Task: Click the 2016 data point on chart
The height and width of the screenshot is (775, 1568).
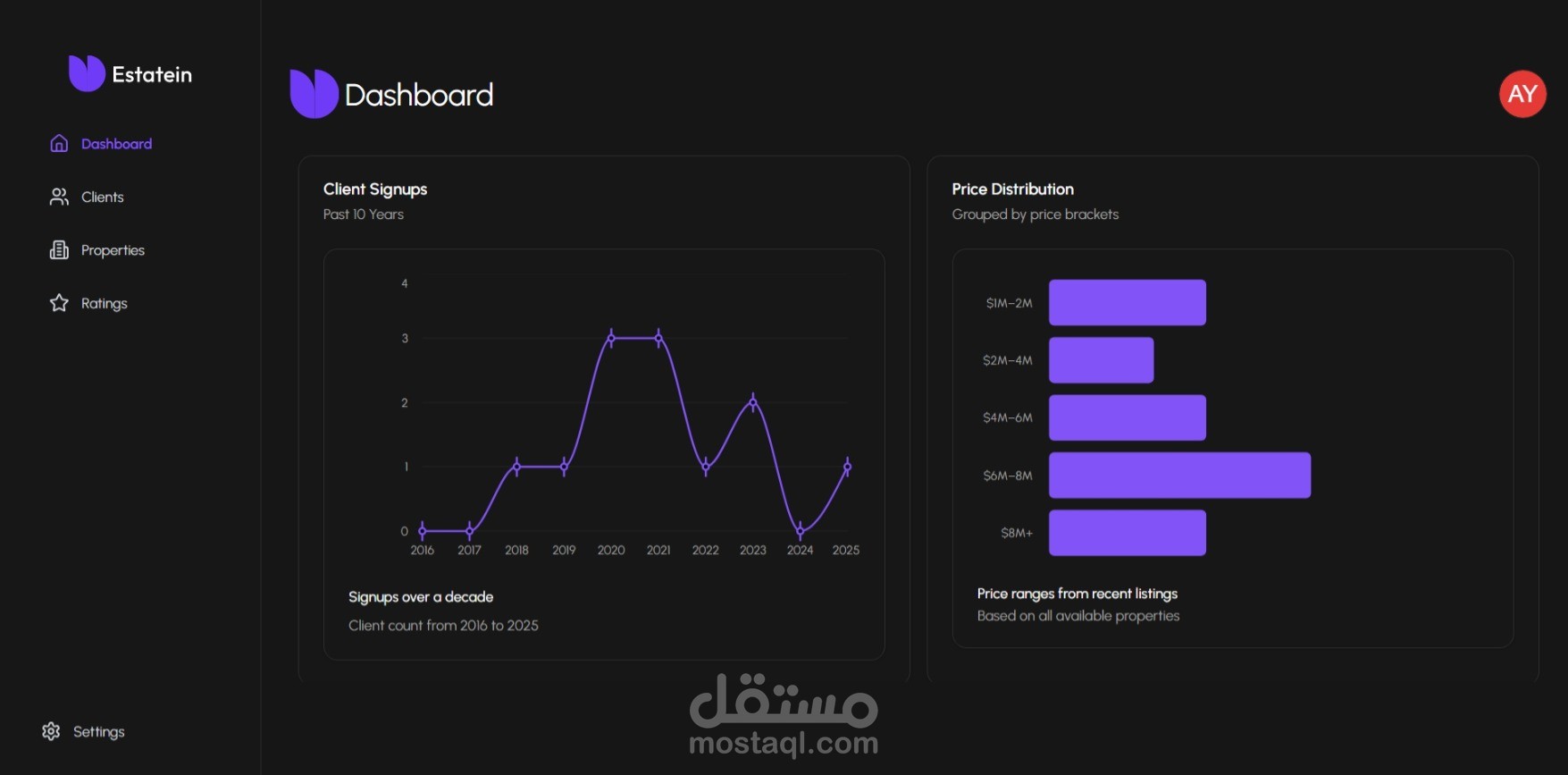Action: pyautogui.click(x=423, y=531)
